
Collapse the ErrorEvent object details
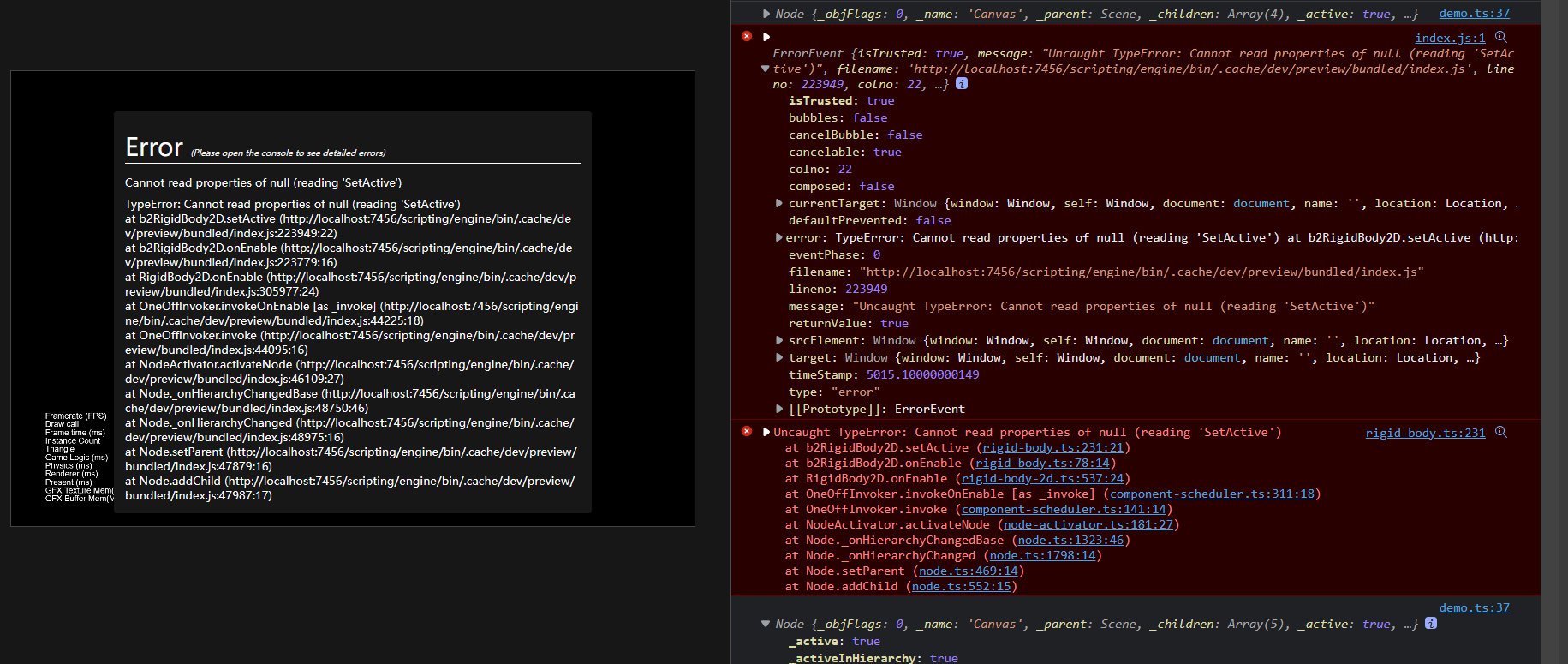coord(765,69)
